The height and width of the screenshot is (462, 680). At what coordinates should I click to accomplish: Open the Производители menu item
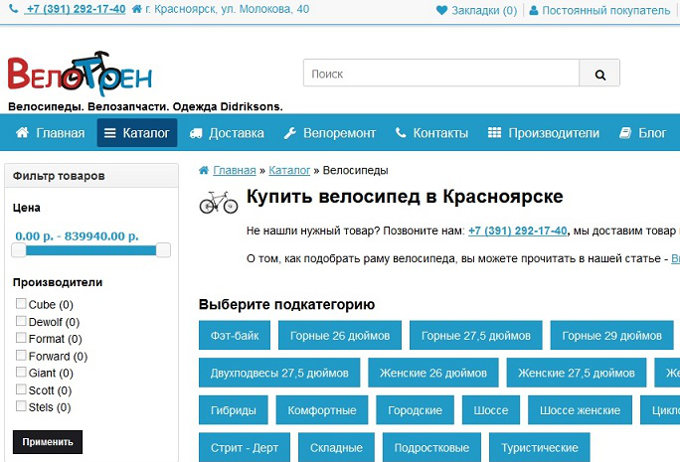[543, 133]
